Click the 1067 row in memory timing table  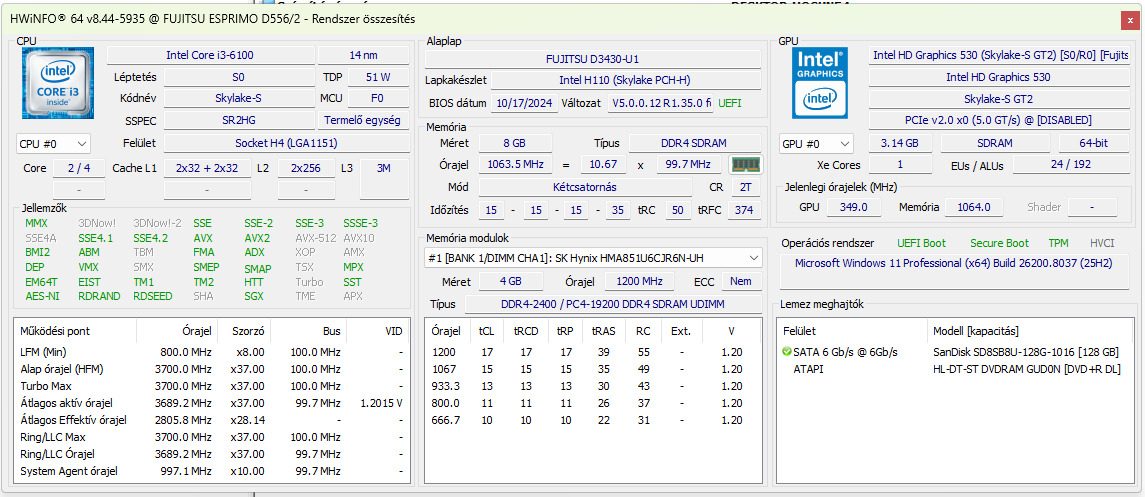point(593,369)
